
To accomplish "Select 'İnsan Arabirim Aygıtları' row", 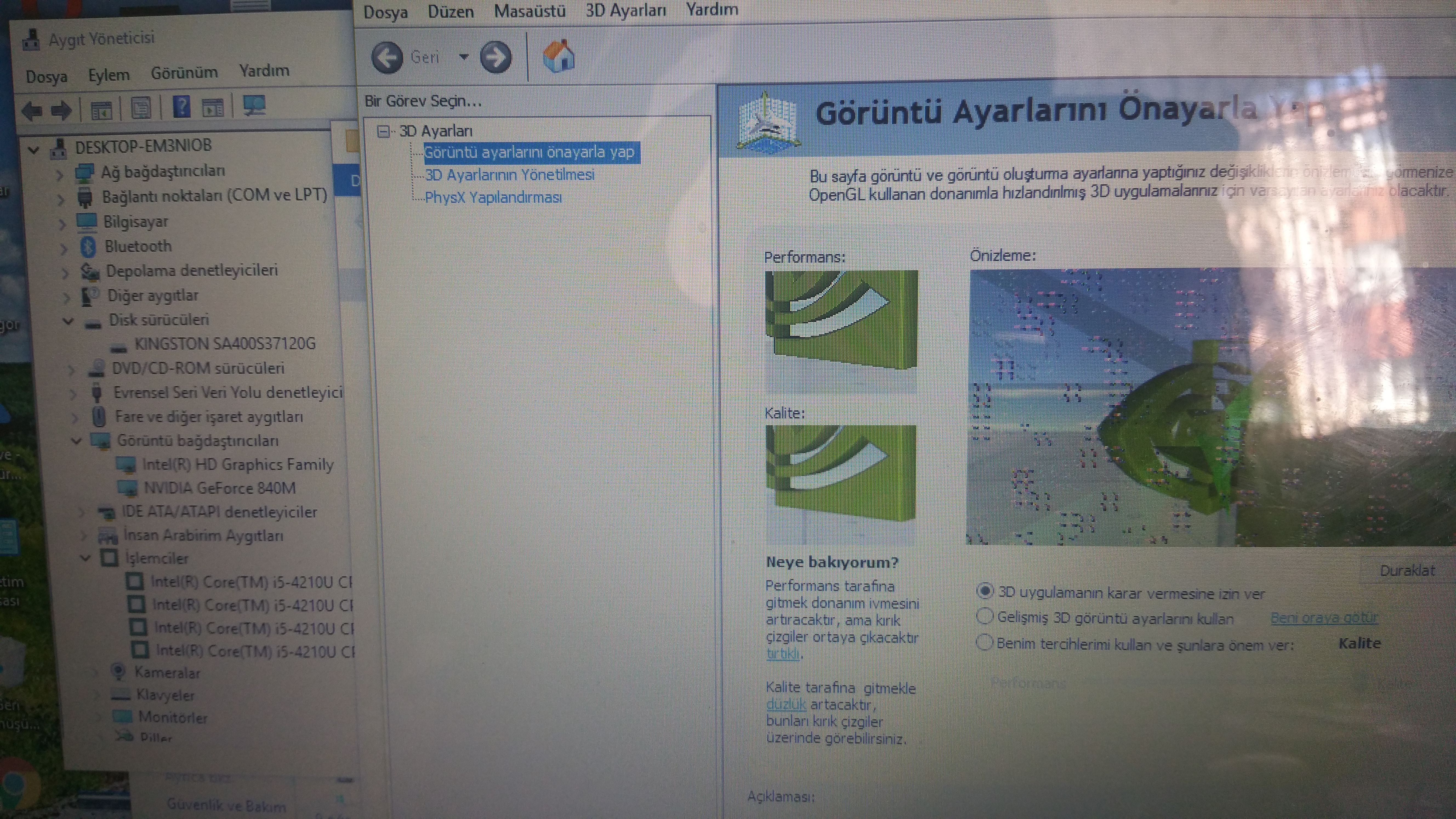I will 203,535.
